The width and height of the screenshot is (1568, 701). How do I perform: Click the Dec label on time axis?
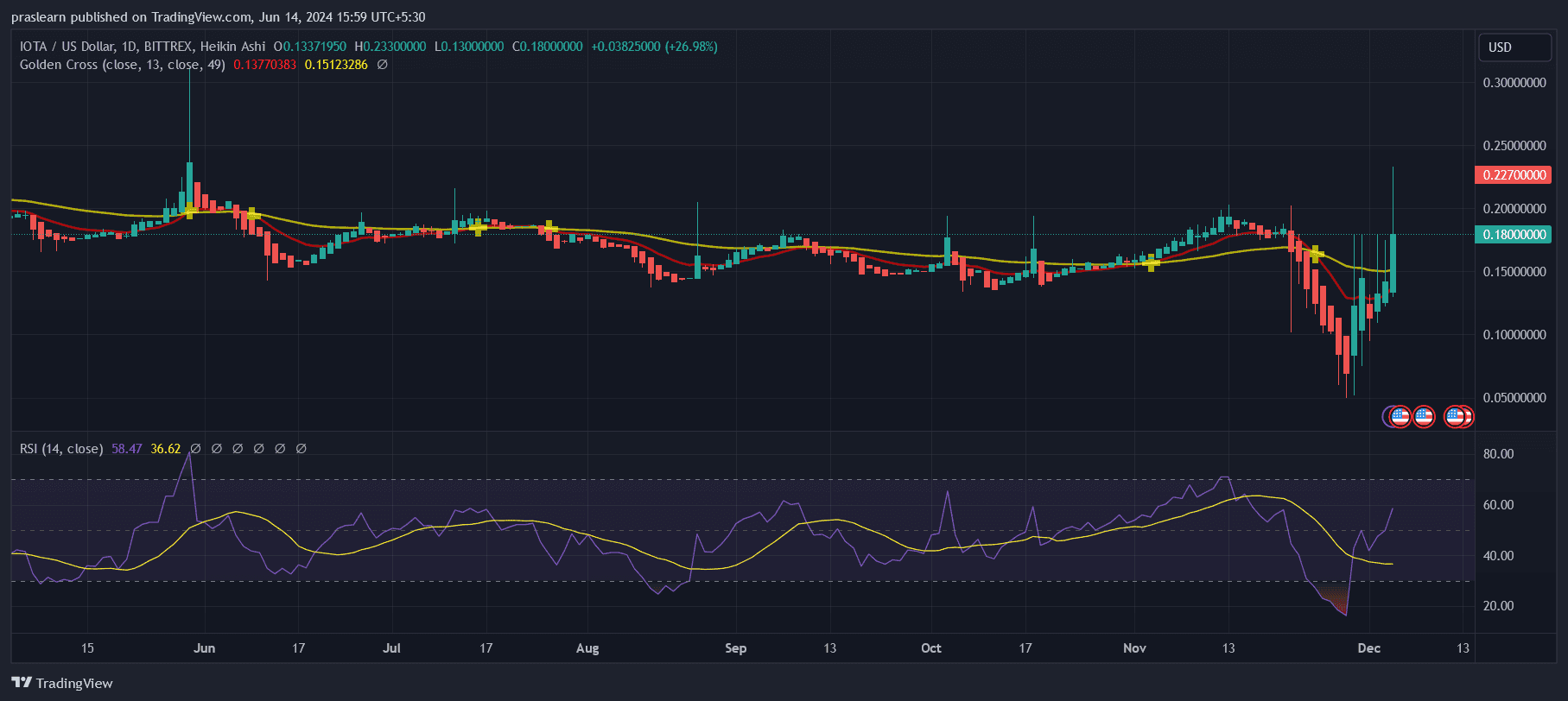(x=1369, y=648)
